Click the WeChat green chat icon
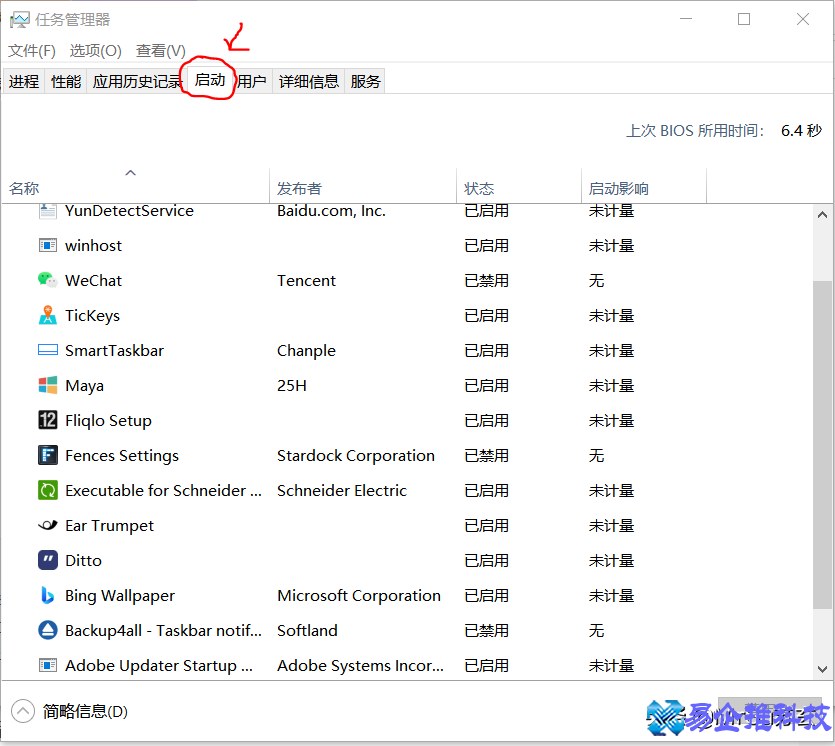Screen dimensions: 835x746 48,281
